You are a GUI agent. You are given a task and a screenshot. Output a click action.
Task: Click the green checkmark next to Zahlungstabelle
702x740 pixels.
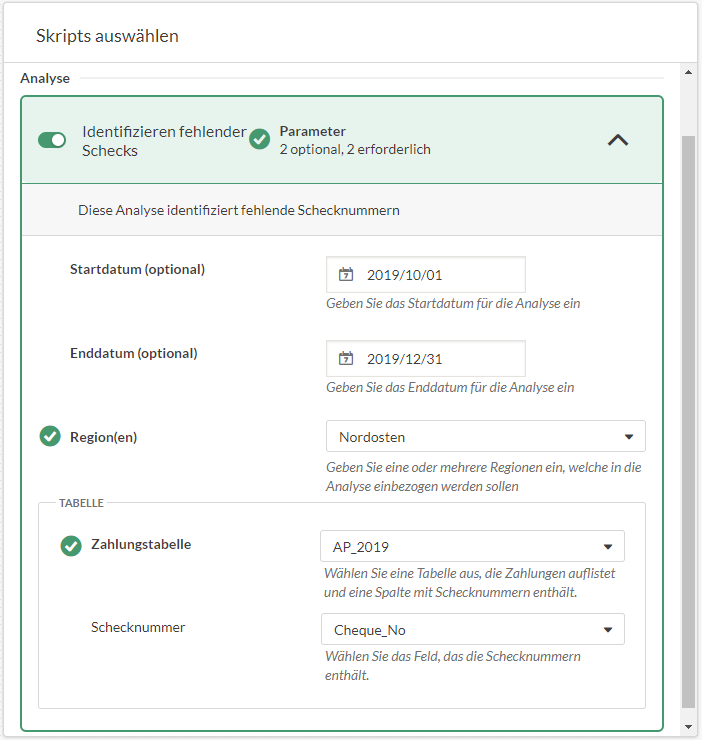click(x=71, y=545)
